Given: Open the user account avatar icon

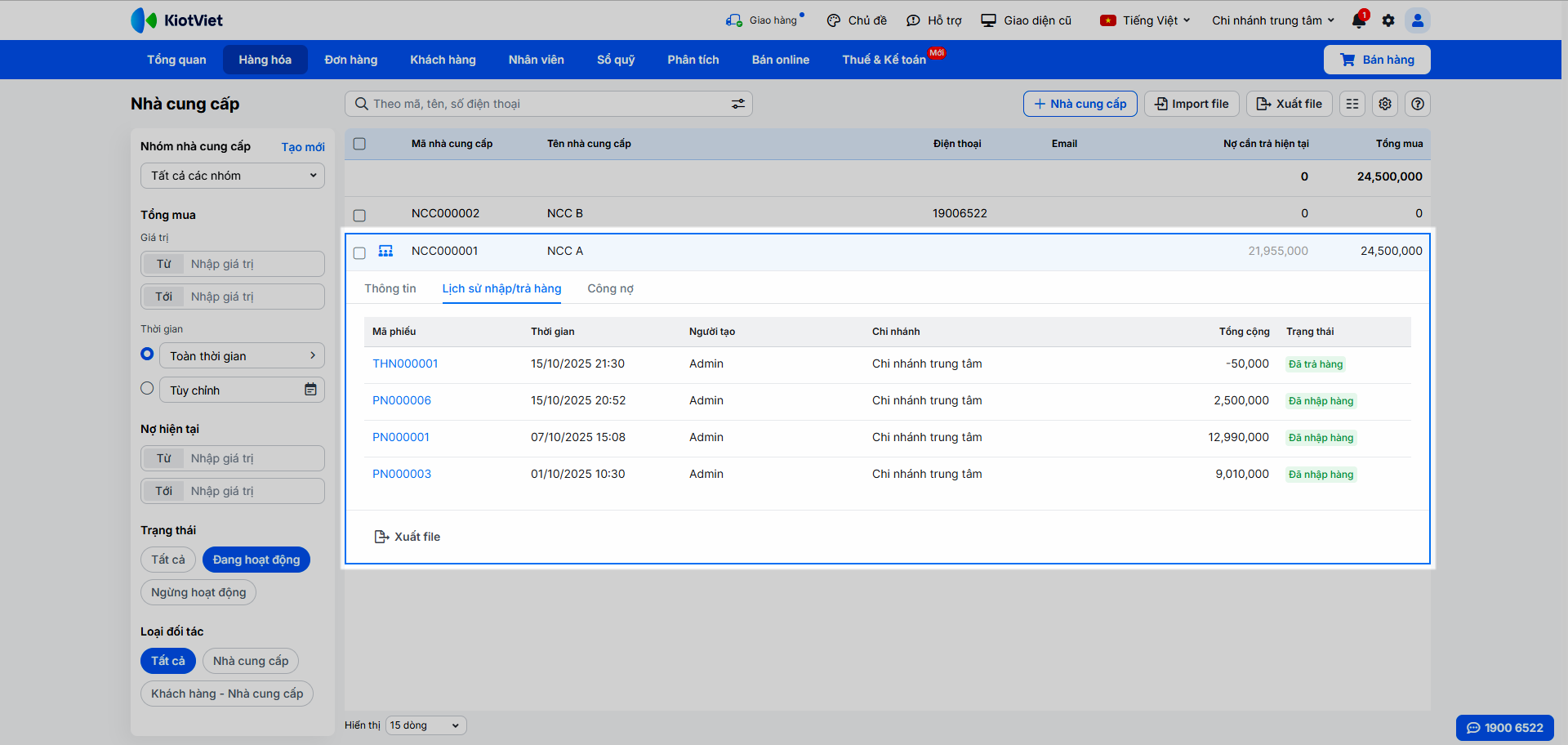Looking at the screenshot, I should tap(1418, 20).
